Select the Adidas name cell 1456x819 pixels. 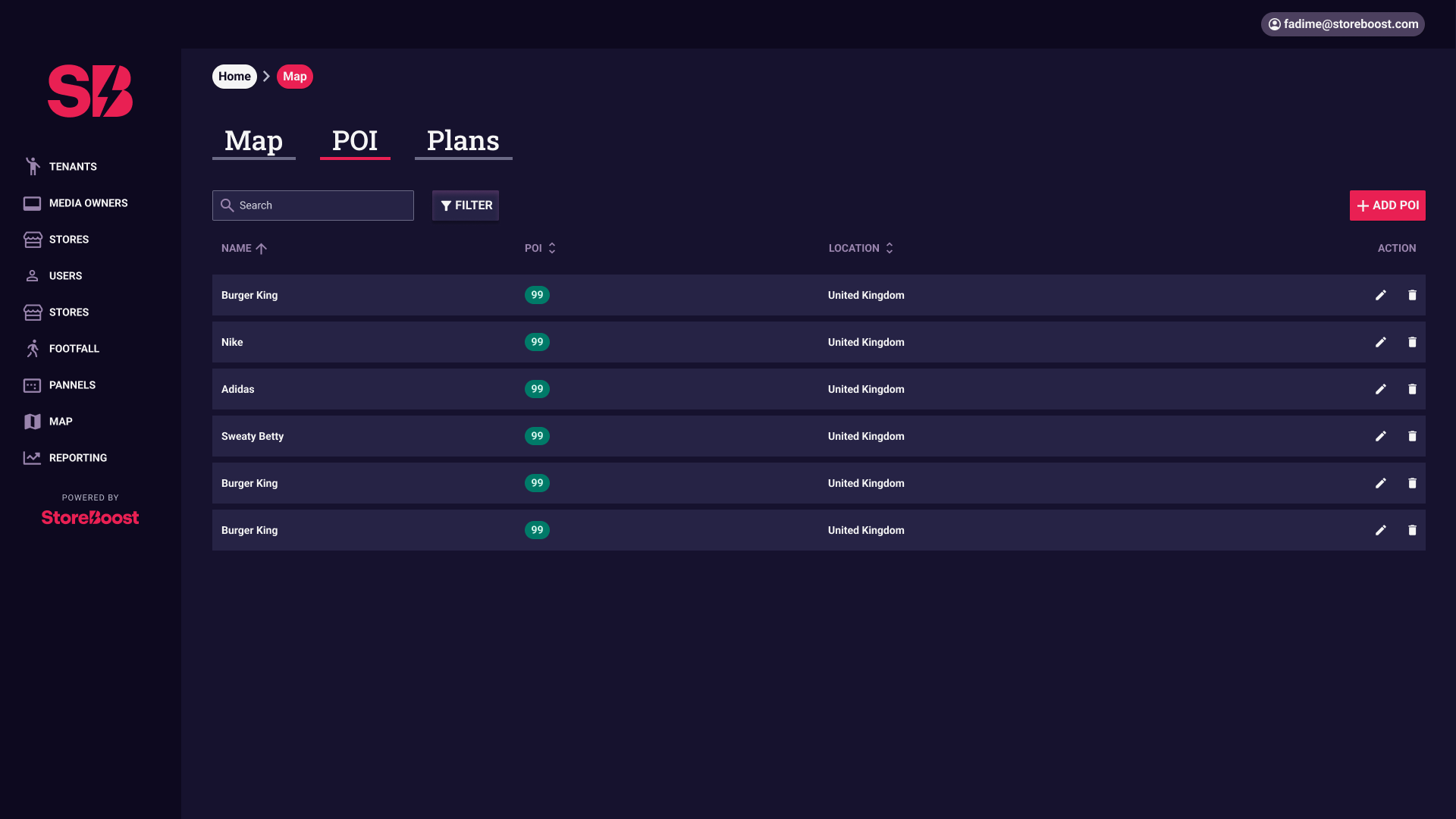(x=238, y=389)
